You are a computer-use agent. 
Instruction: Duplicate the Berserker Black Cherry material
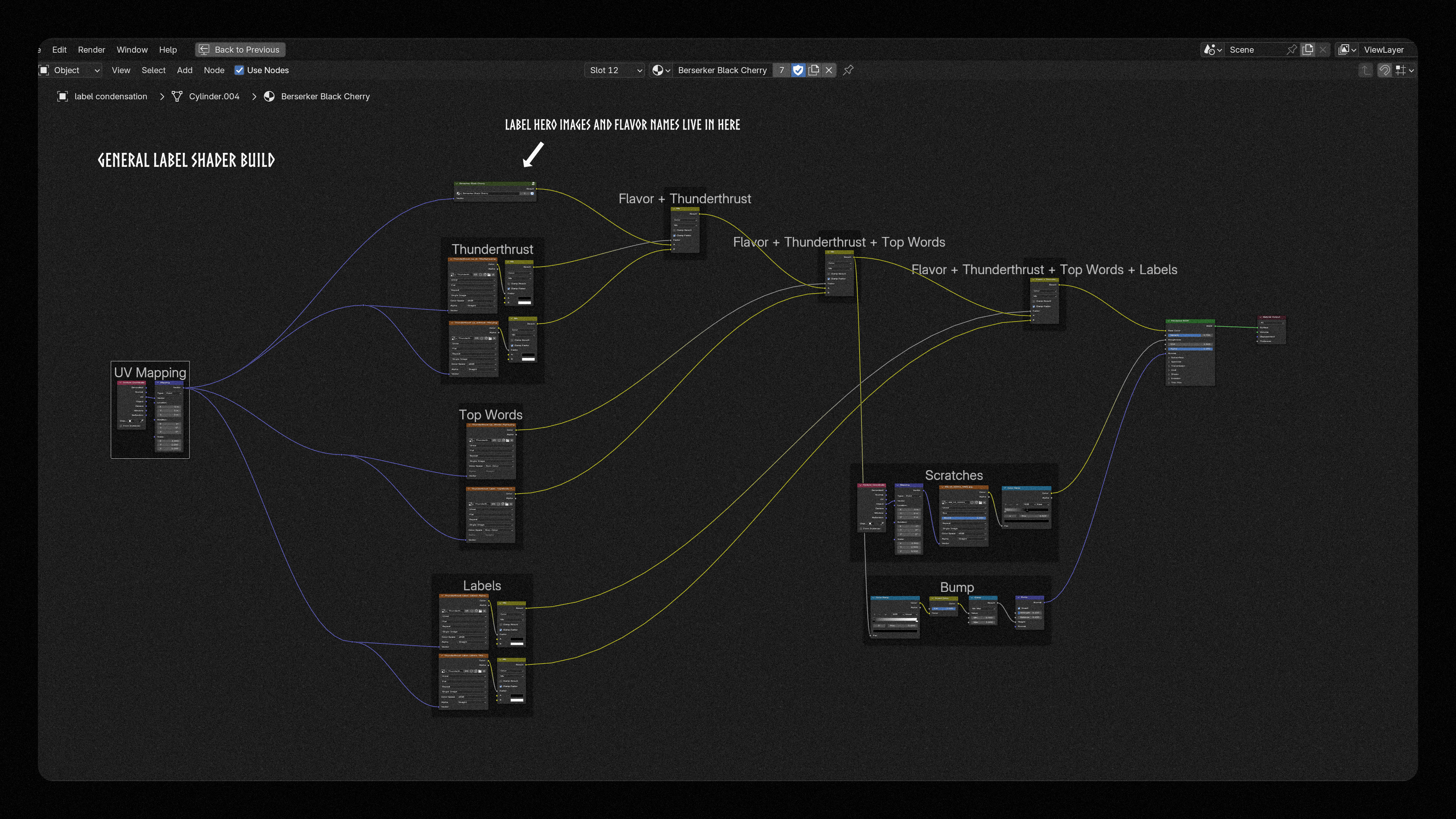(813, 70)
